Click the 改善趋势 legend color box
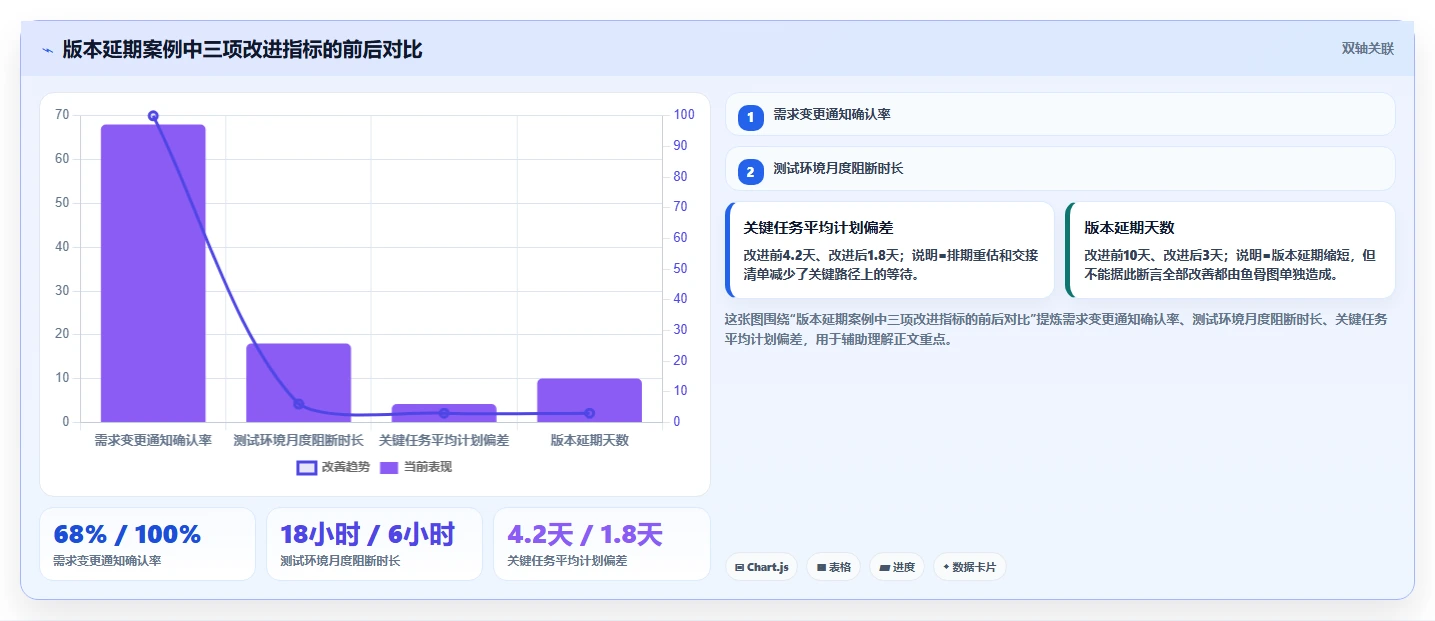This screenshot has height=621, width=1435. click(x=306, y=467)
